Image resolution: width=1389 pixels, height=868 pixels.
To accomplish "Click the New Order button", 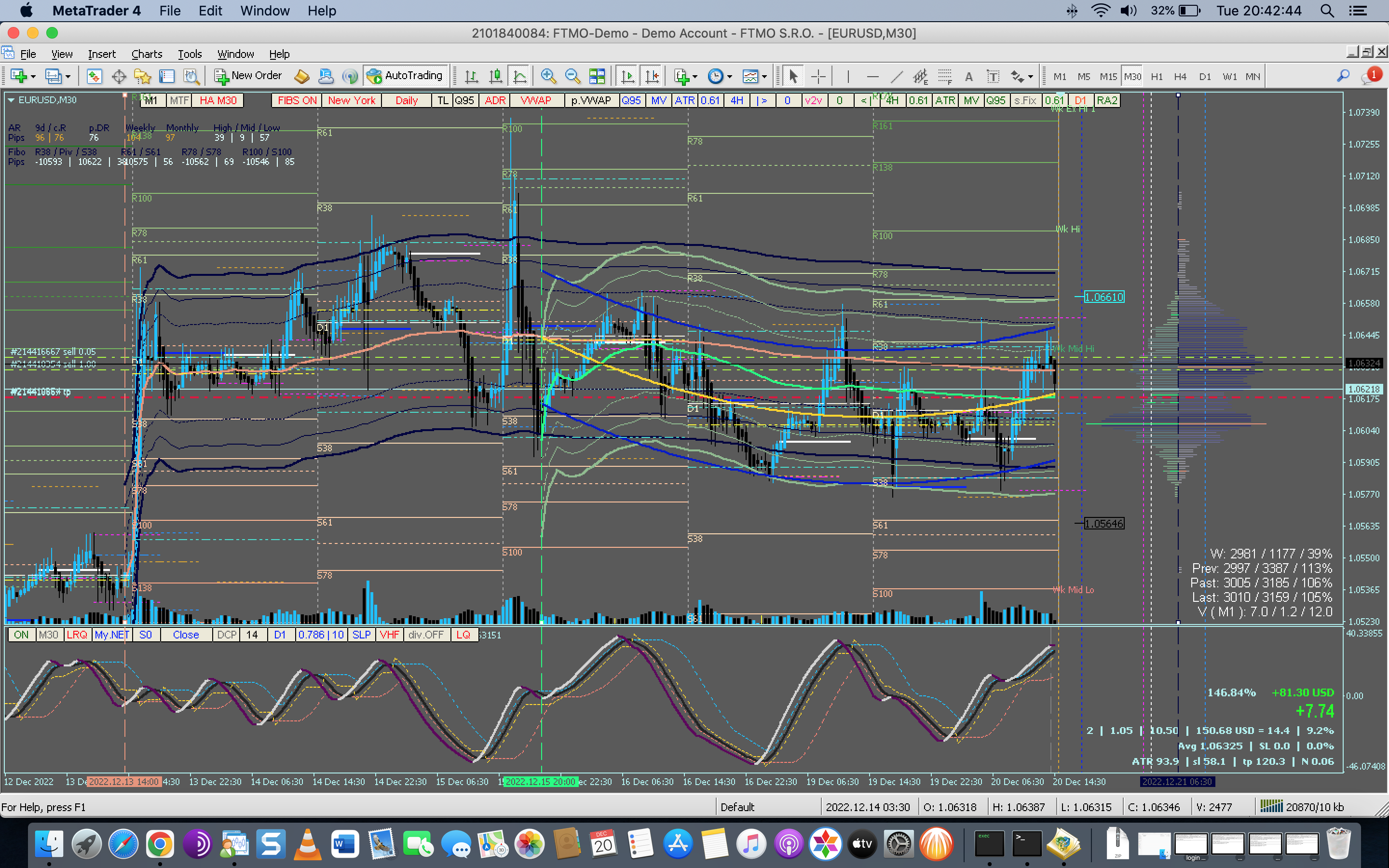I will 248,76.
